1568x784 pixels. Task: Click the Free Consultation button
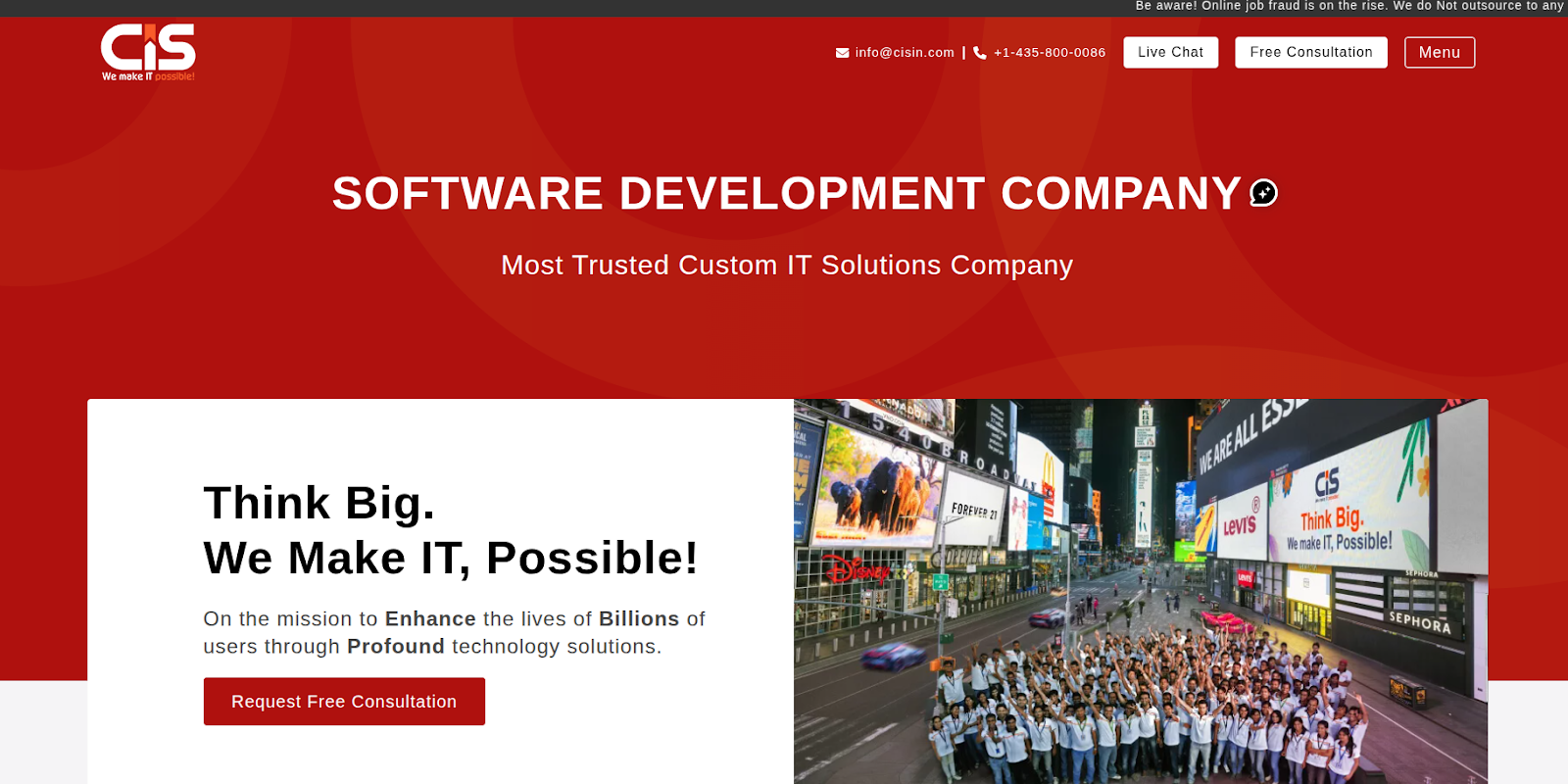(1310, 52)
